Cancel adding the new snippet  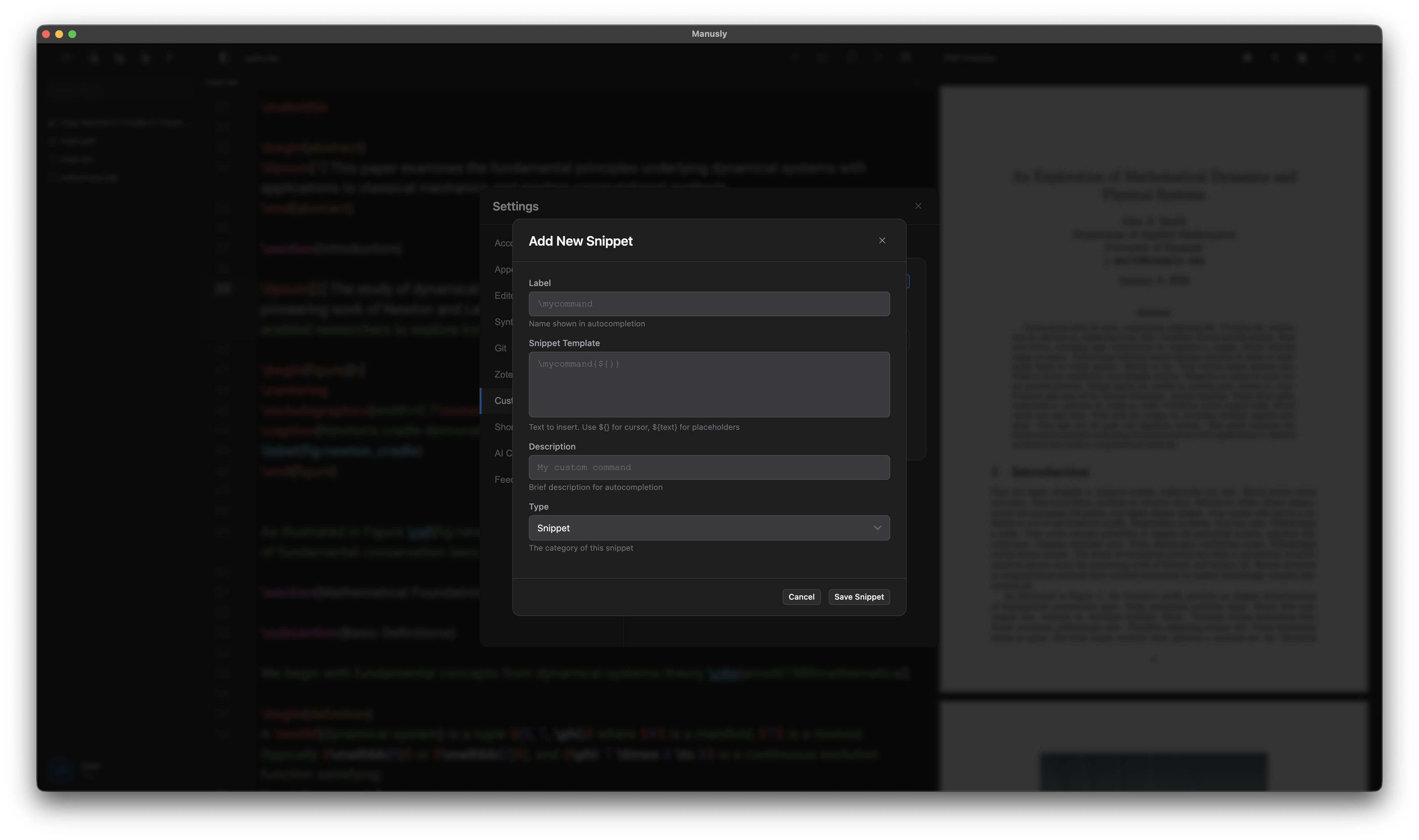(x=801, y=597)
